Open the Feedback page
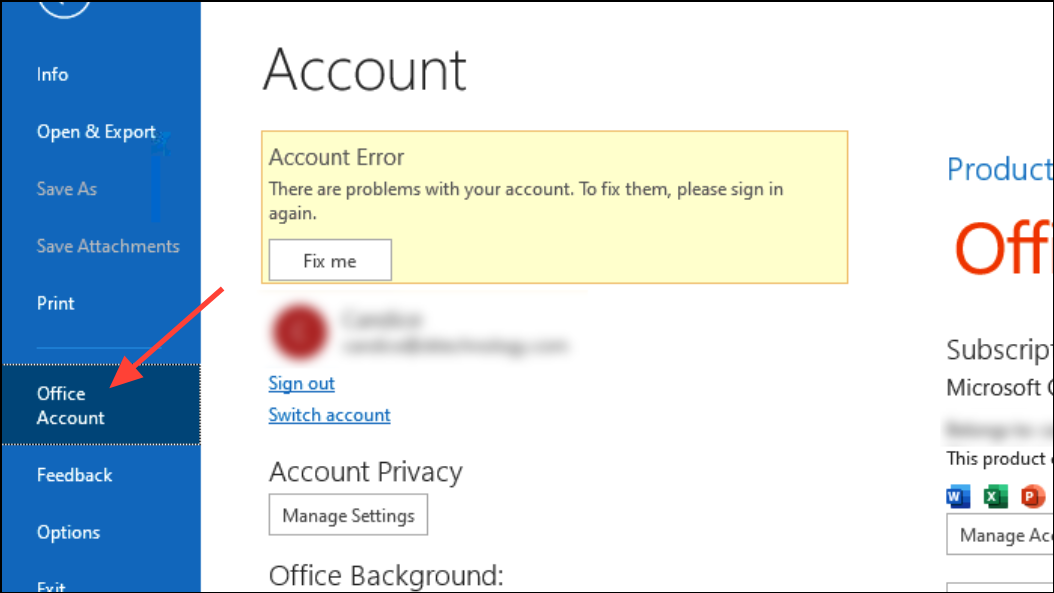This screenshot has width=1054, height=593. (75, 475)
